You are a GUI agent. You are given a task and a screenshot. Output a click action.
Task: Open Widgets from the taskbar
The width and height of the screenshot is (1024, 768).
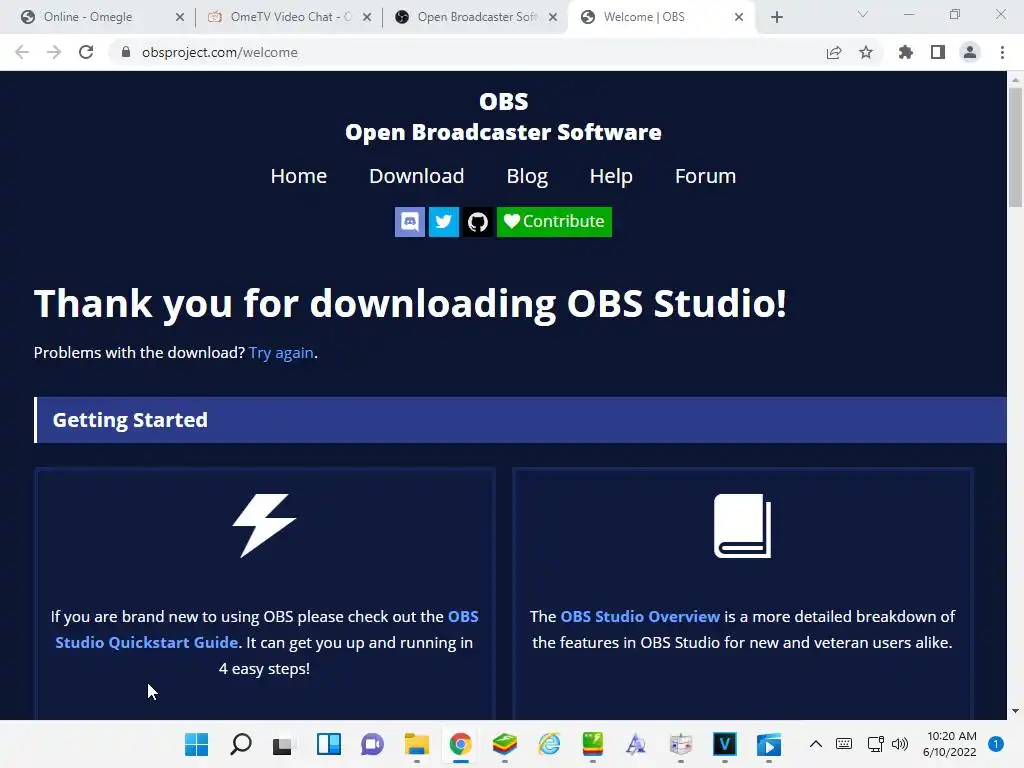pos(328,744)
